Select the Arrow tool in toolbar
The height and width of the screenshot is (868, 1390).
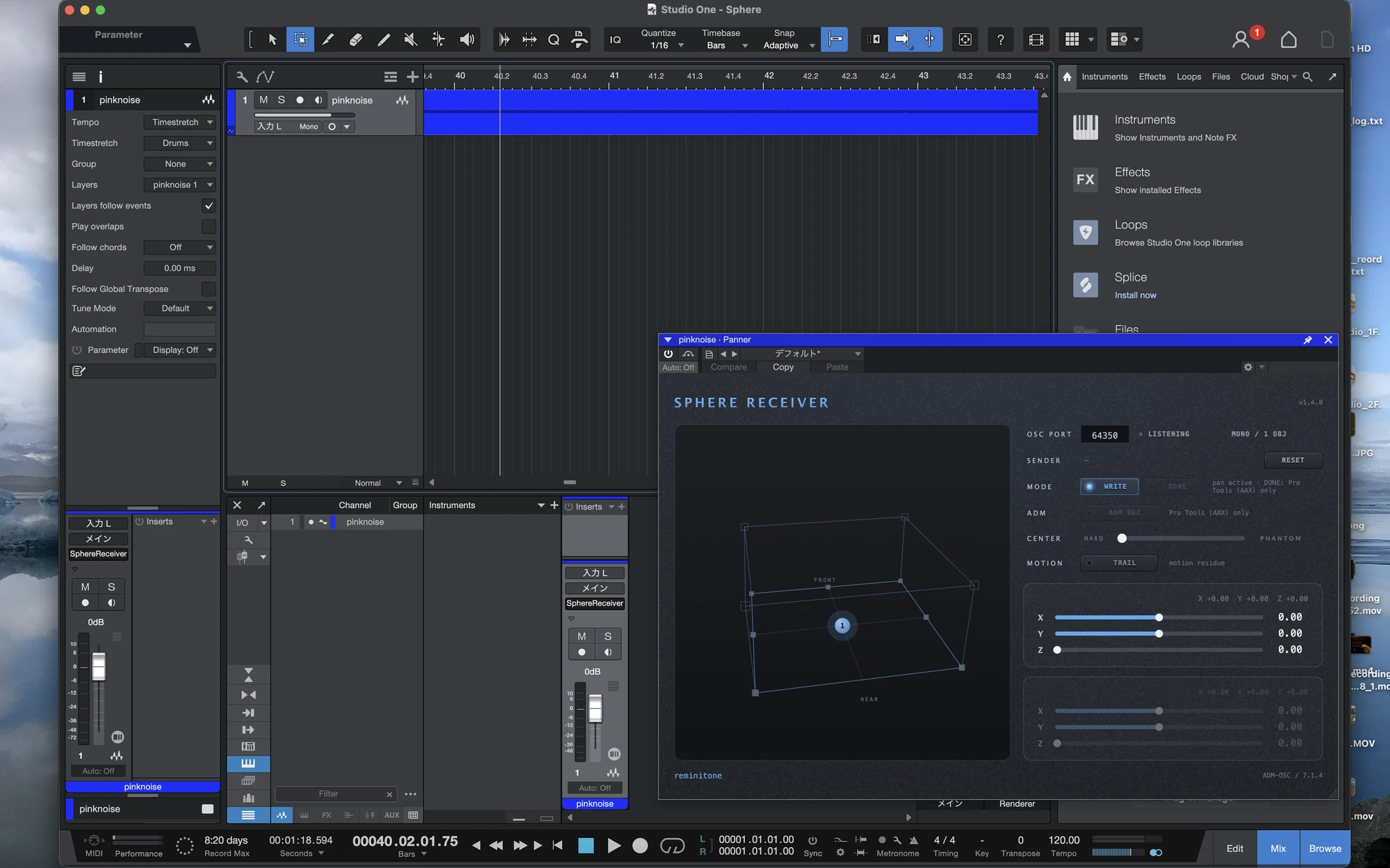[x=272, y=40]
